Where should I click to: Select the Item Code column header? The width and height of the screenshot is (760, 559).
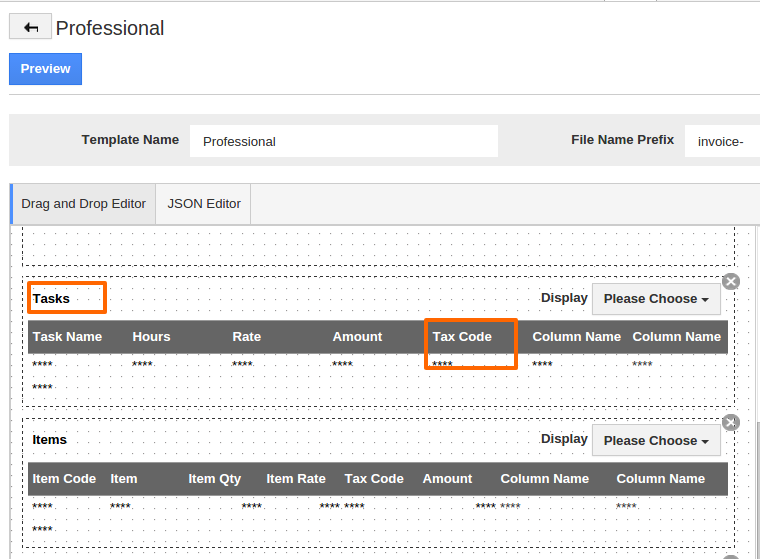tap(64, 479)
